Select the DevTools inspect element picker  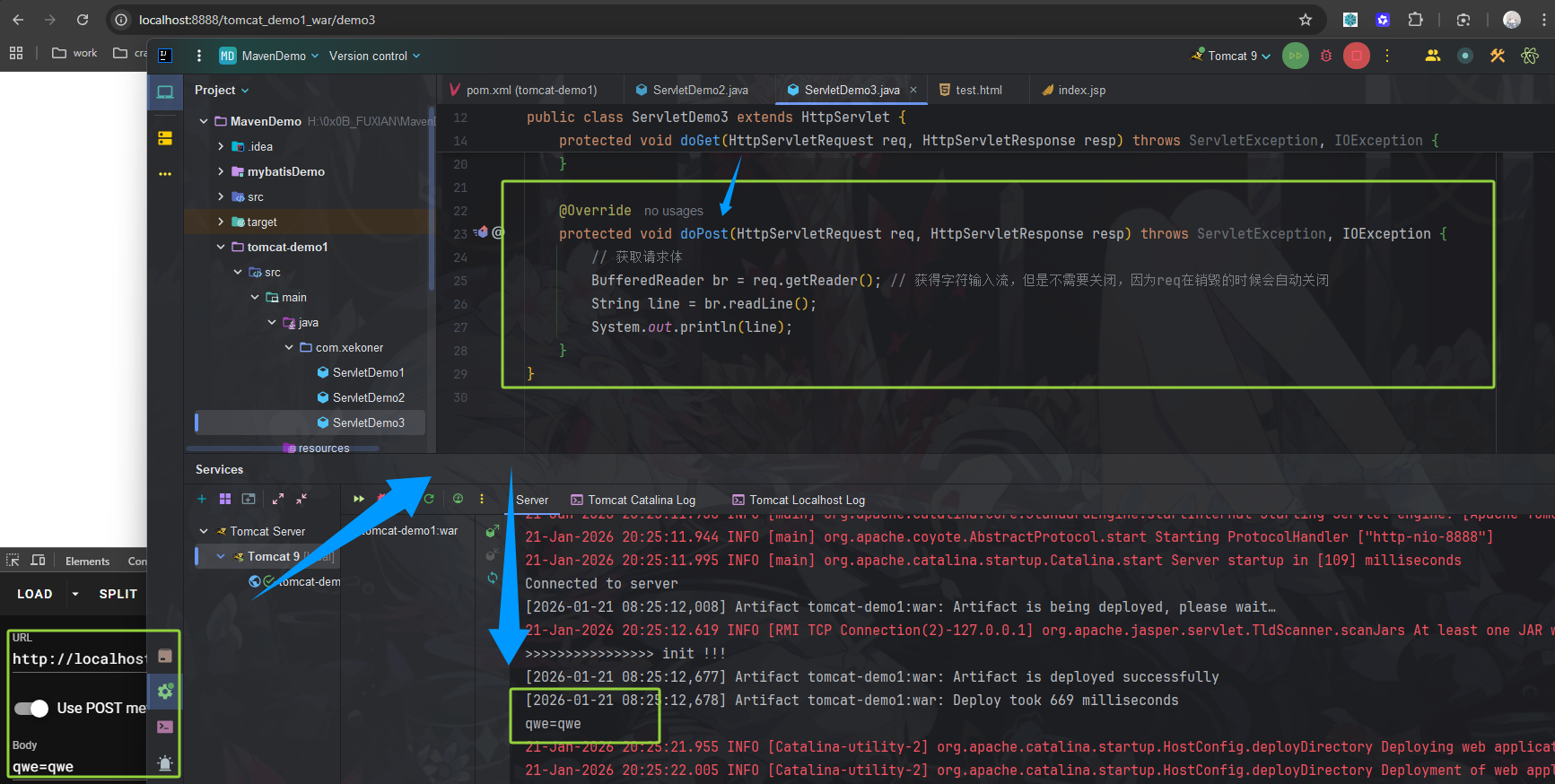[13, 561]
